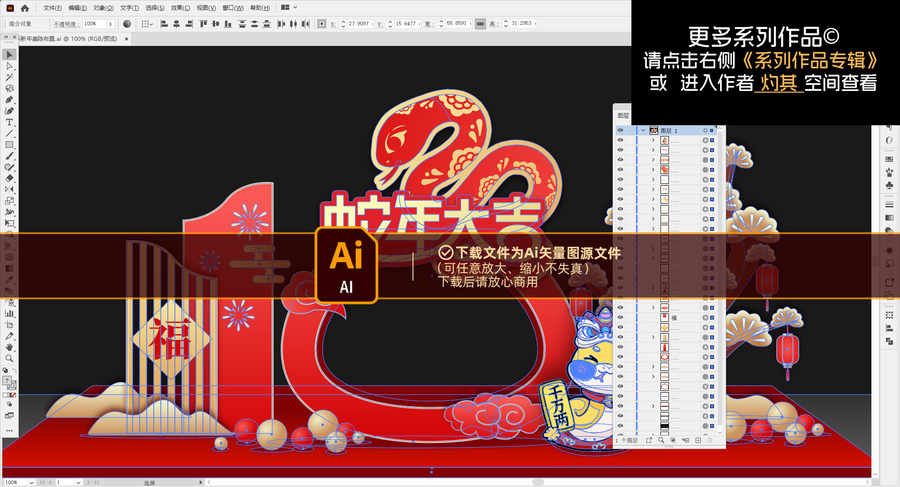The image size is (900, 487).
Task: Open the 编辑(E) menu
Action: pyautogui.click(x=77, y=8)
